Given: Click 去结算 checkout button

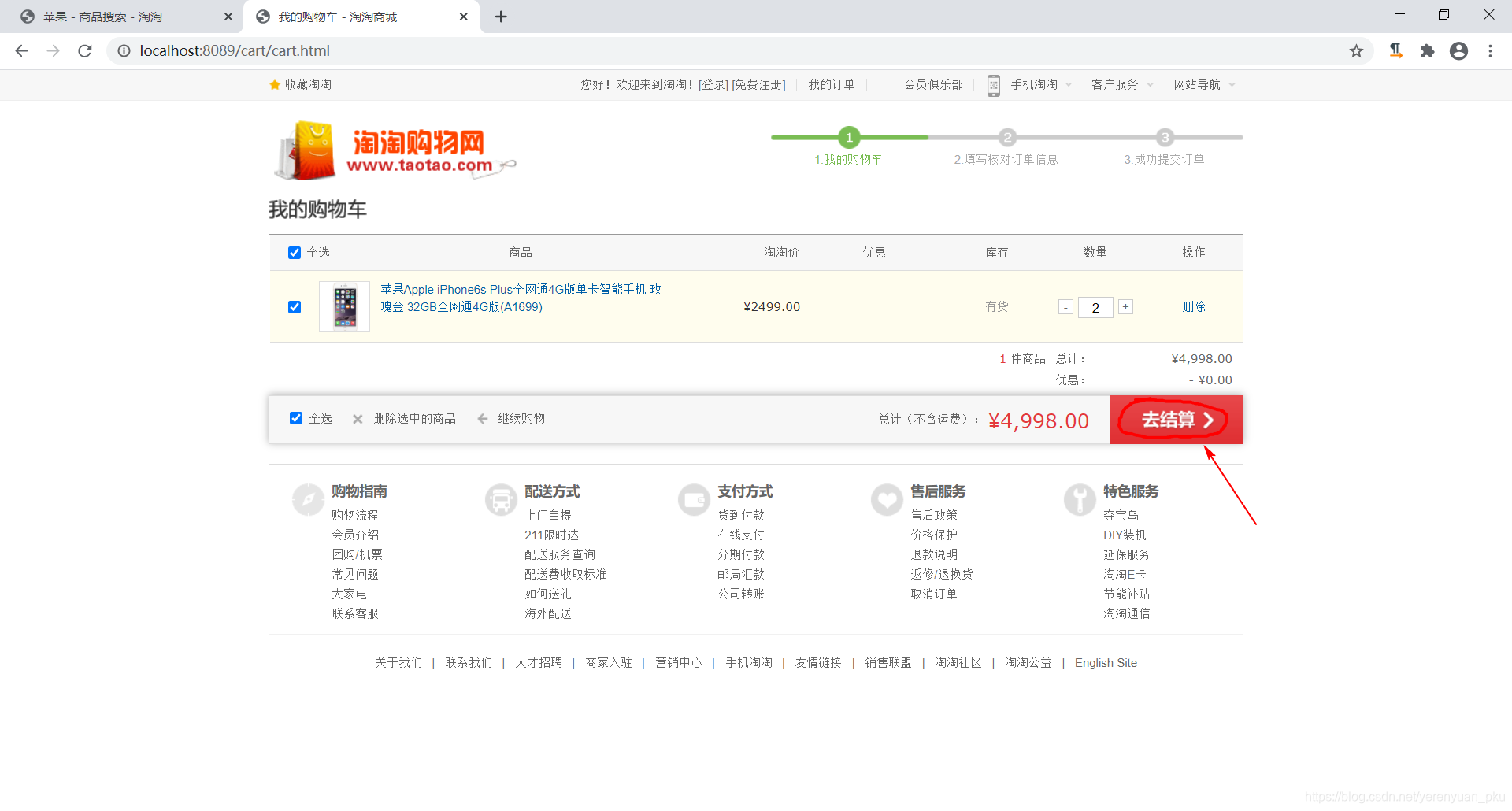Looking at the screenshot, I should (1176, 420).
